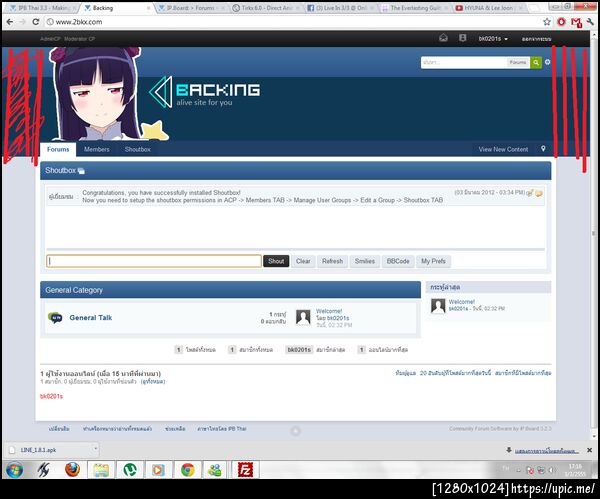Click the Refresh button in shoutbox
The height and width of the screenshot is (499, 600).
[332, 261]
